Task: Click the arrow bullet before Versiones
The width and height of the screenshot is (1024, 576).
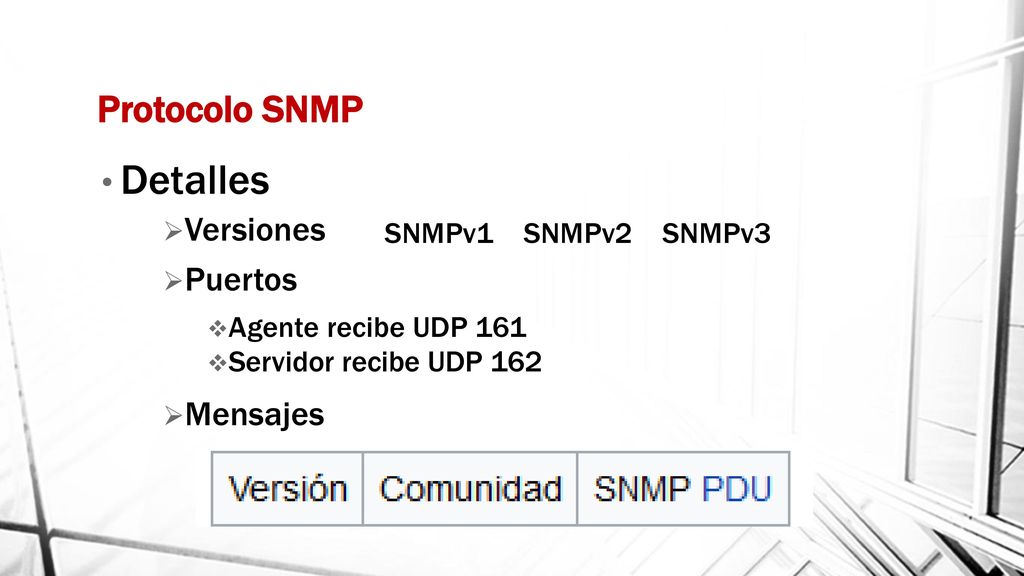Action: pyautogui.click(x=173, y=231)
